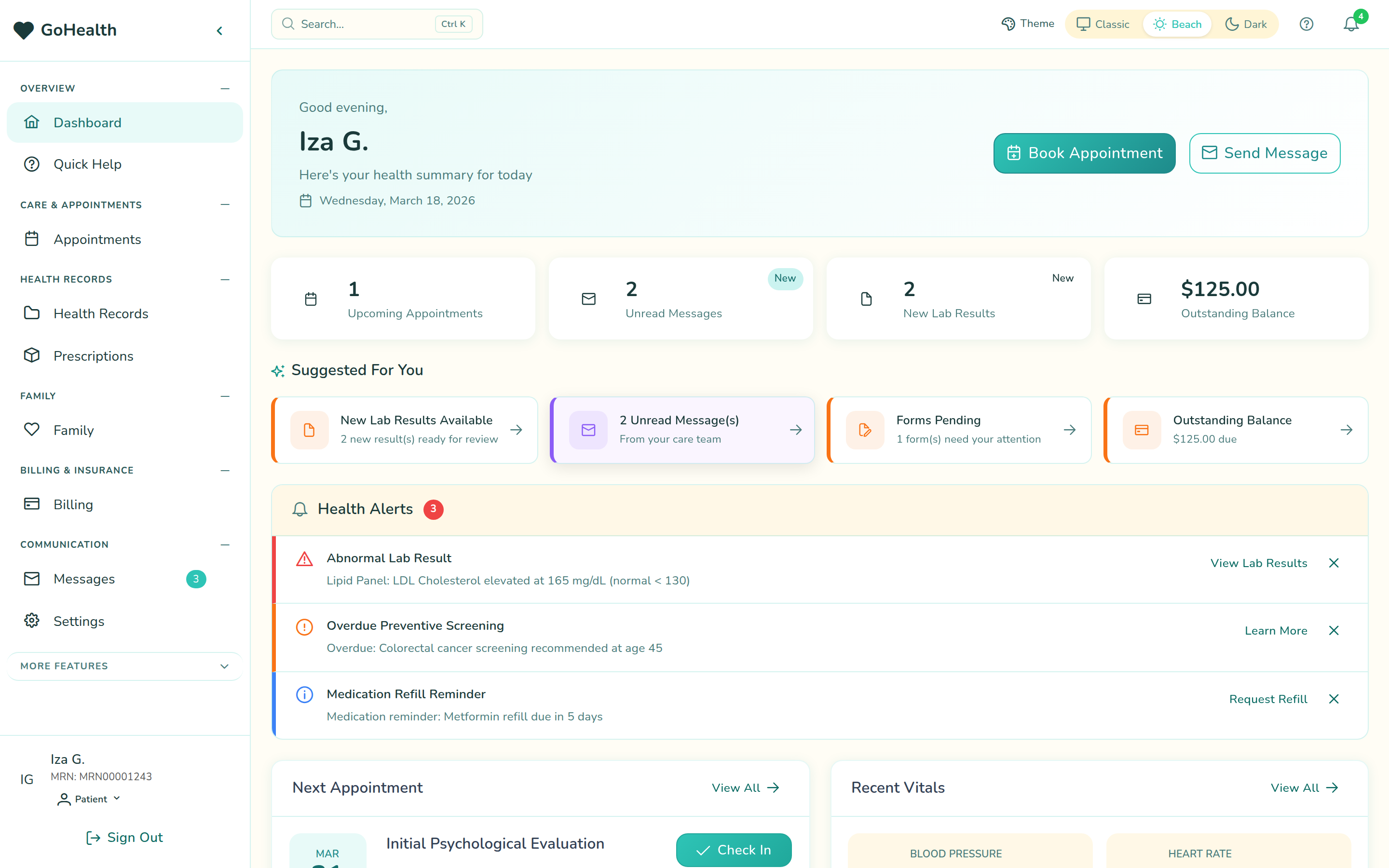Viewport: 1389px width, 868px height.
Task: Click the Book Appointment button
Action: [1084, 153]
